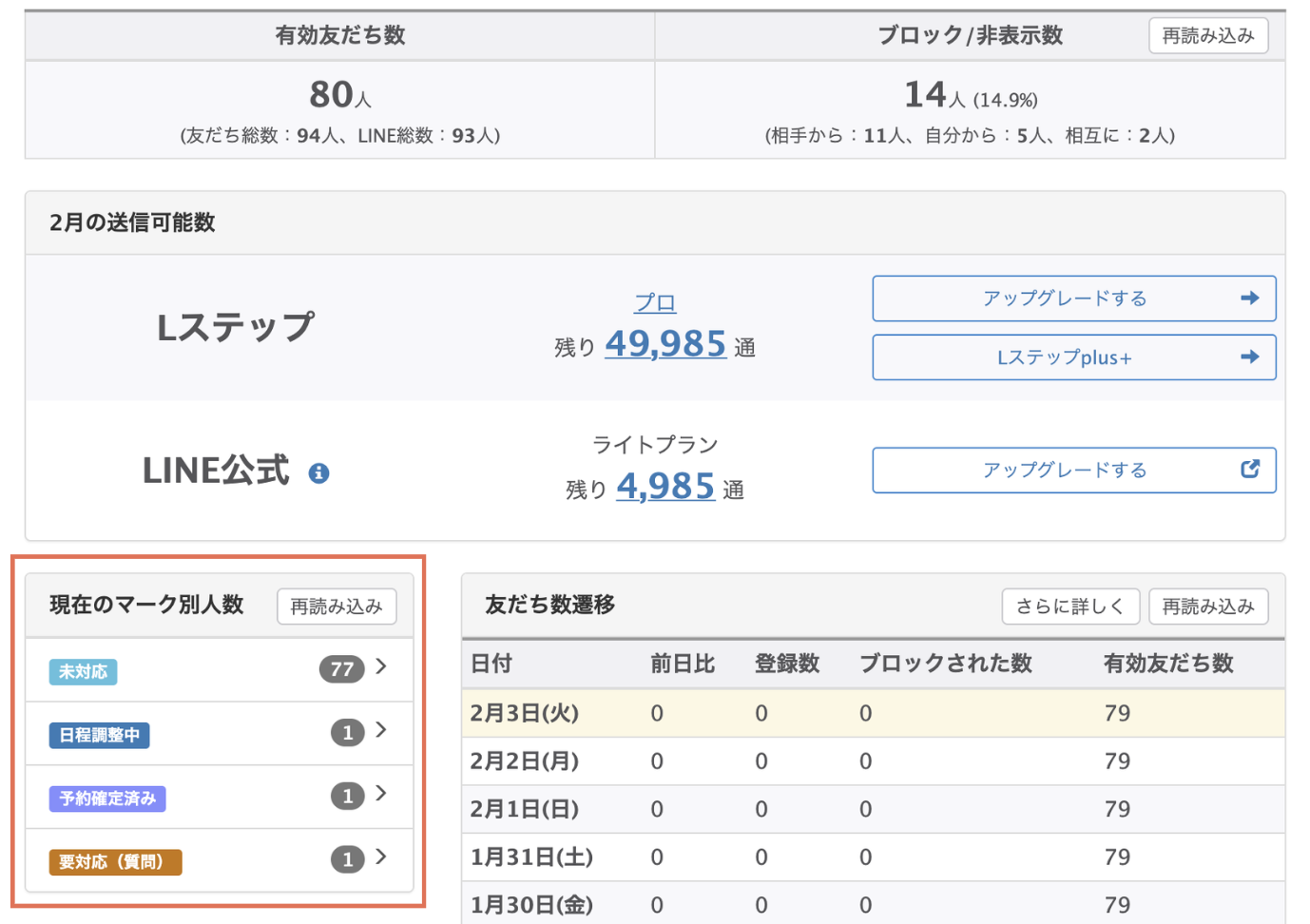
Task: Reload the ブロック/非表示数 stats
Action: pos(1207,36)
